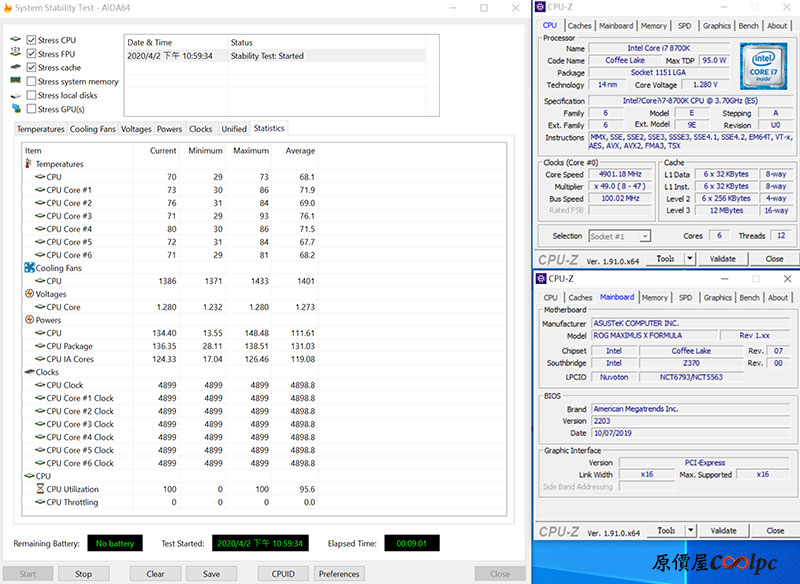This screenshot has width=800, height=584.
Task: Disable the Stress CPU checkbox
Action: click(x=32, y=40)
